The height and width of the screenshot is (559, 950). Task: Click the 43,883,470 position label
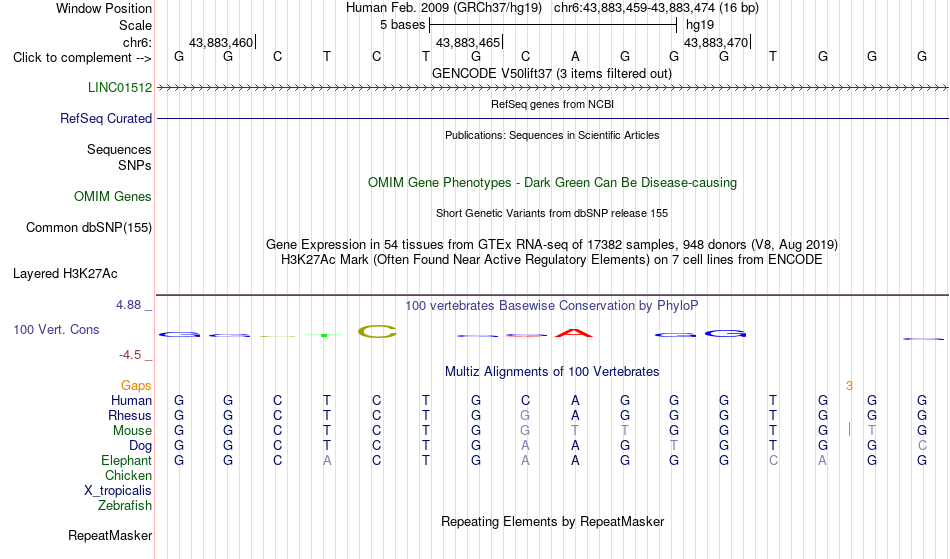click(716, 42)
